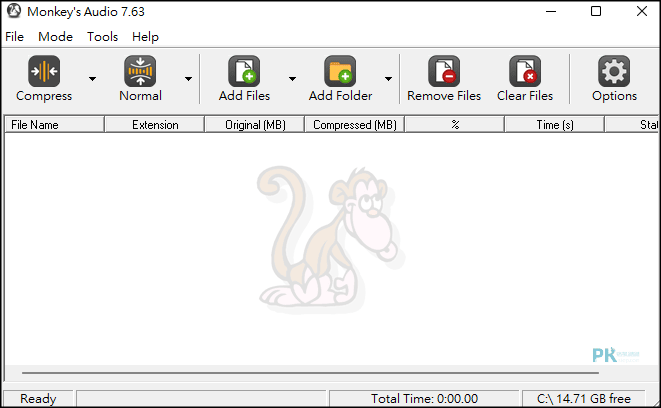Click the Ready status text
Screen dimensions: 661x408
click(38, 398)
